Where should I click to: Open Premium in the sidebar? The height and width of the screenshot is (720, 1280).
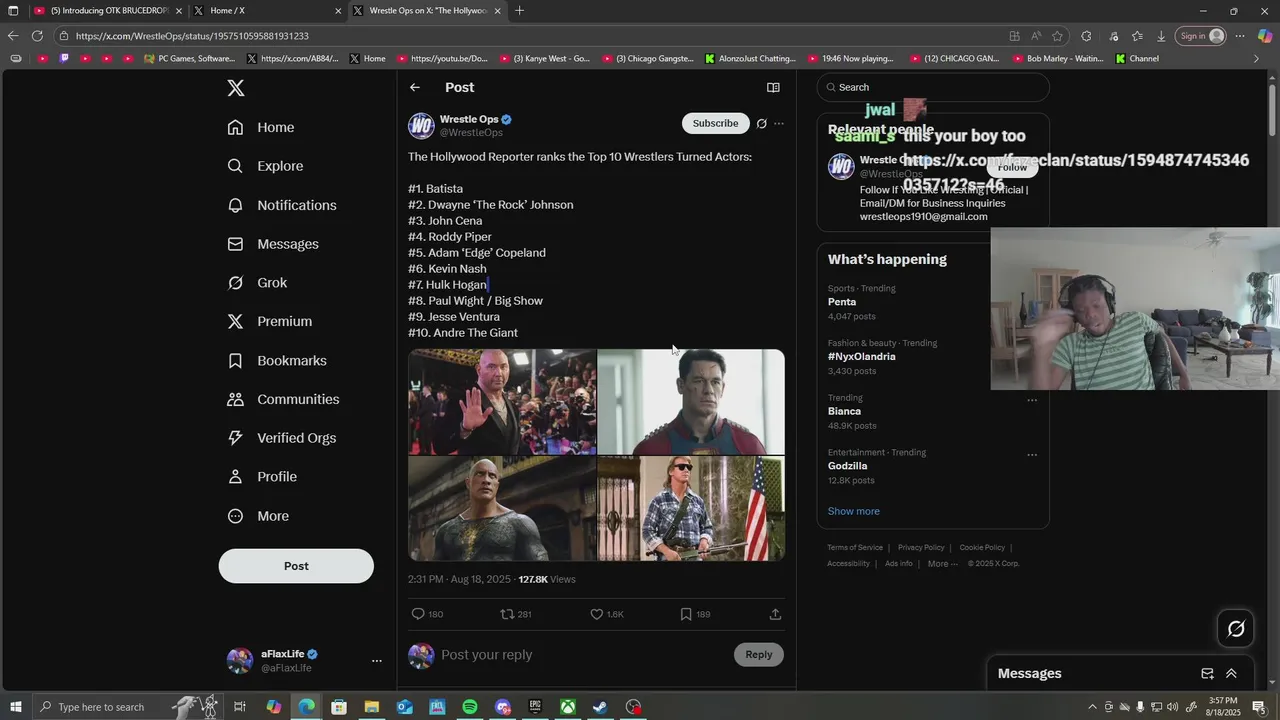click(x=270, y=321)
